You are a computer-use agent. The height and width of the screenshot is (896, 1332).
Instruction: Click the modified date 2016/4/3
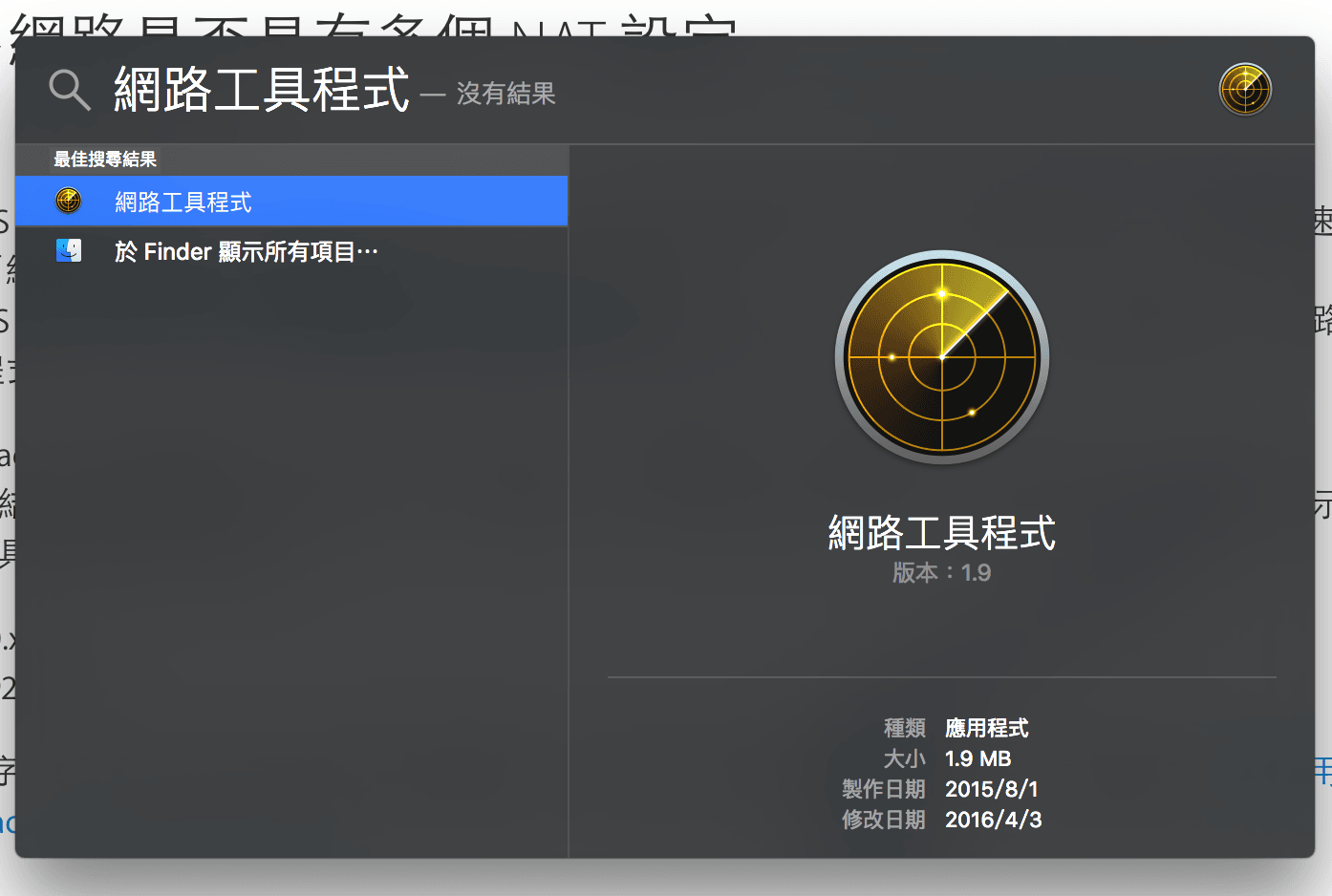pos(994,820)
